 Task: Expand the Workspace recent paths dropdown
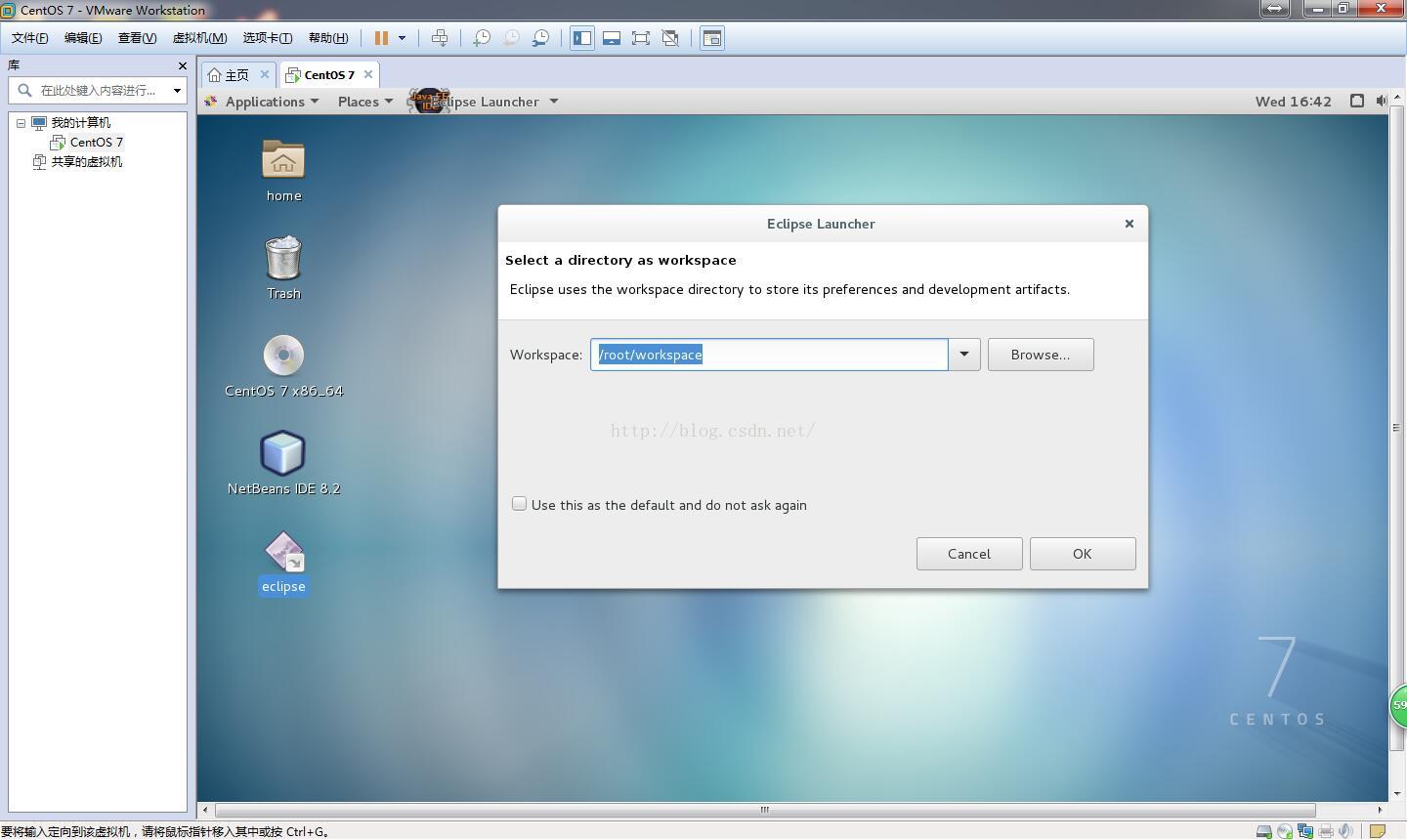click(964, 355)
